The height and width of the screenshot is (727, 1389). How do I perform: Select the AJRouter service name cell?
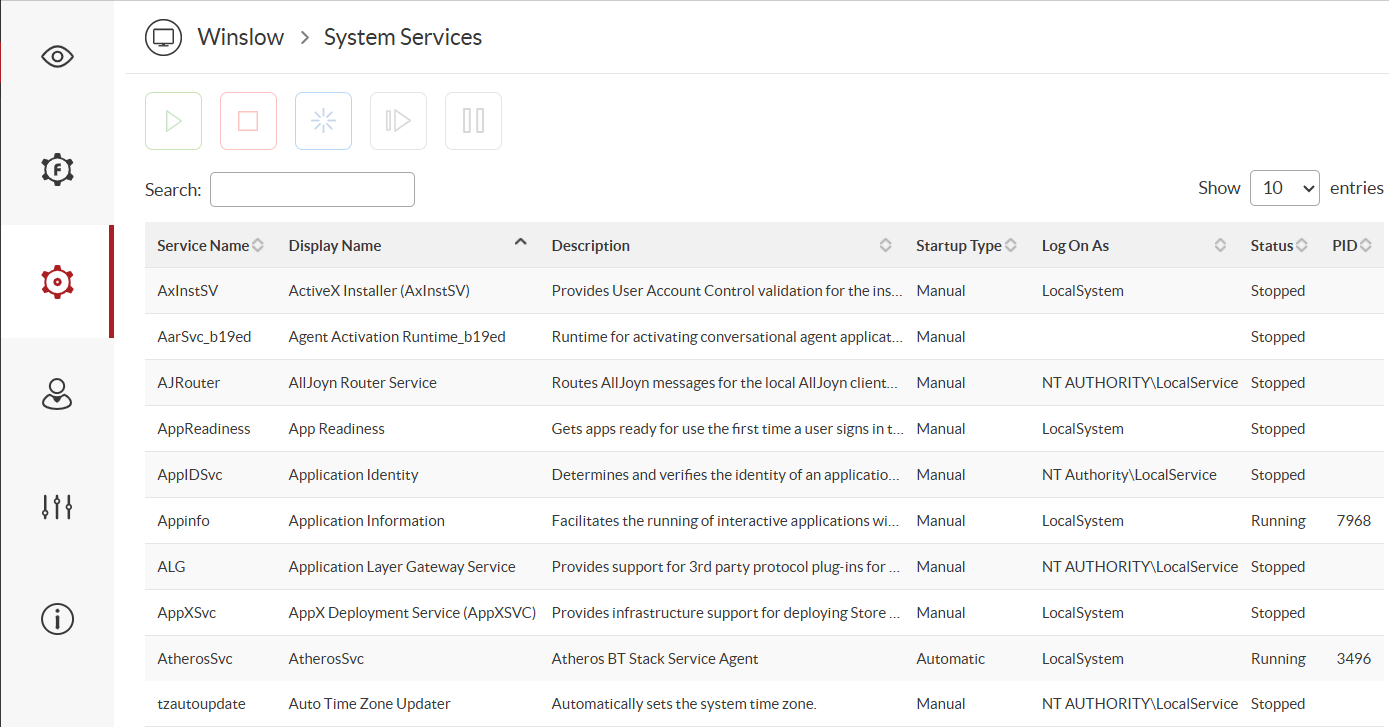coord(189,383)
